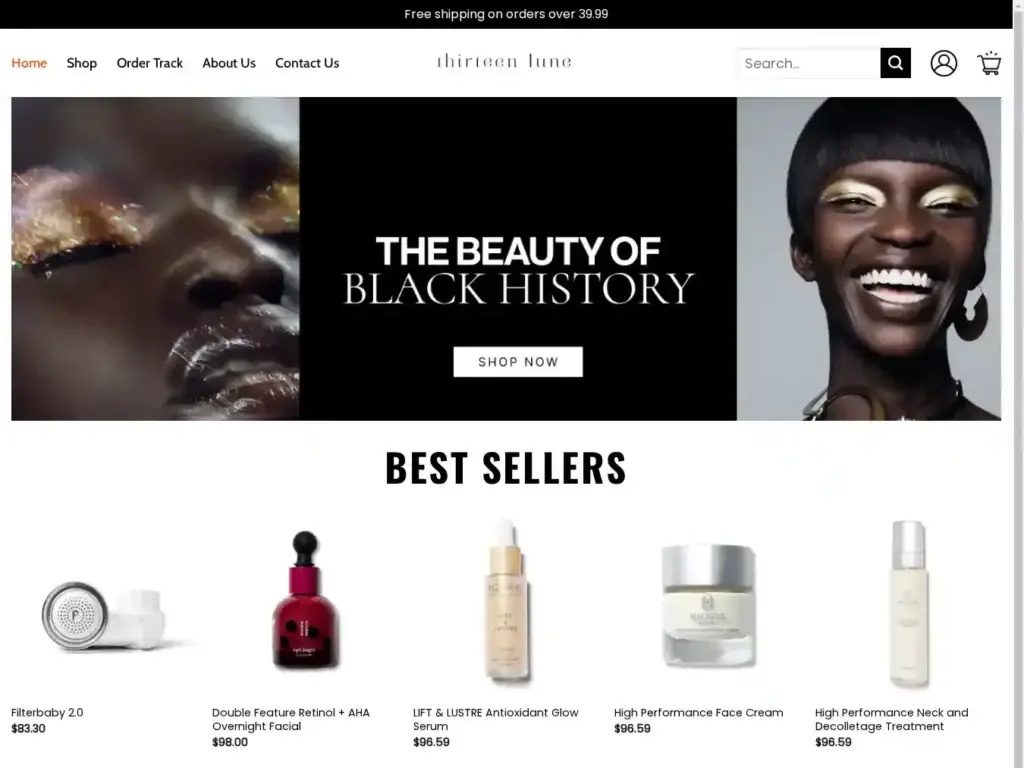Open Double Feature Retinol + AHA Overnight Facial link
The width and height of the screenshot is (1024, 768).
click(291, 719)
